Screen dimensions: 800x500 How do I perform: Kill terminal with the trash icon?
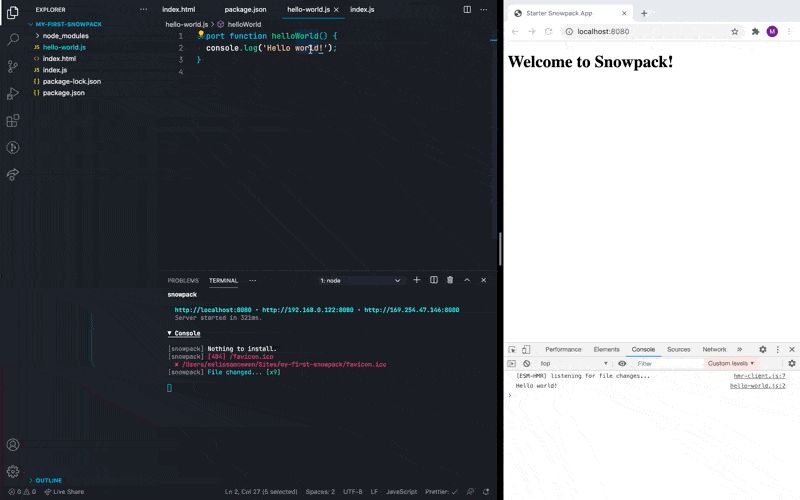pos(450,280)
